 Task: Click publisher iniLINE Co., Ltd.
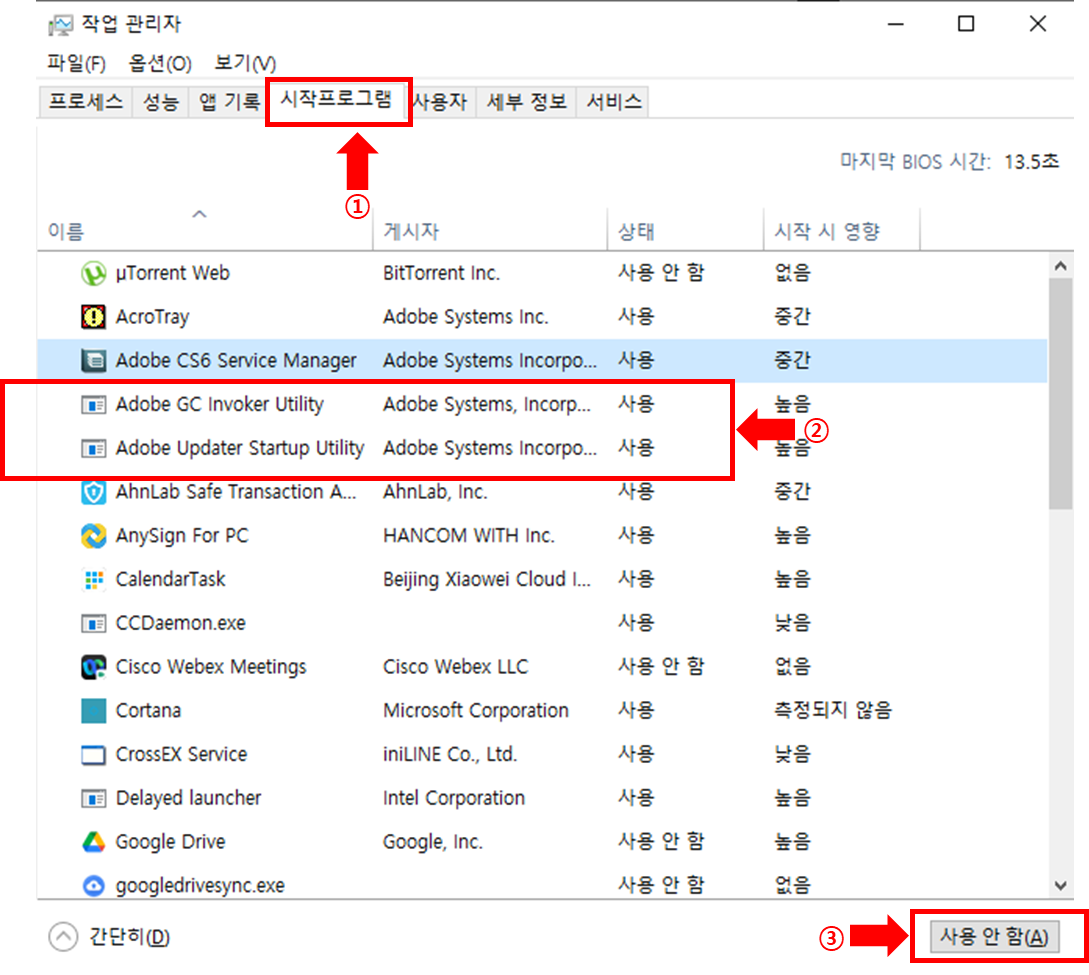[x=450, y=754]
